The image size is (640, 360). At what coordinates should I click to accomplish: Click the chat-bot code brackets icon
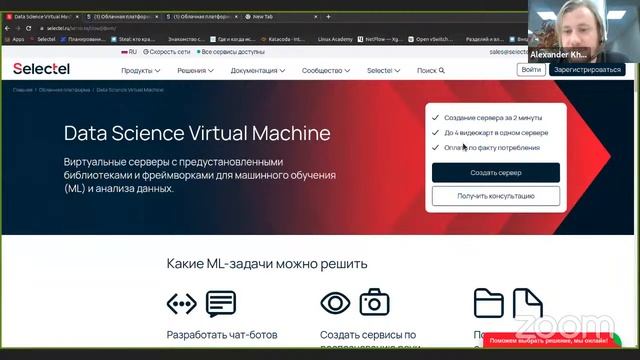[x=182, y=304]
